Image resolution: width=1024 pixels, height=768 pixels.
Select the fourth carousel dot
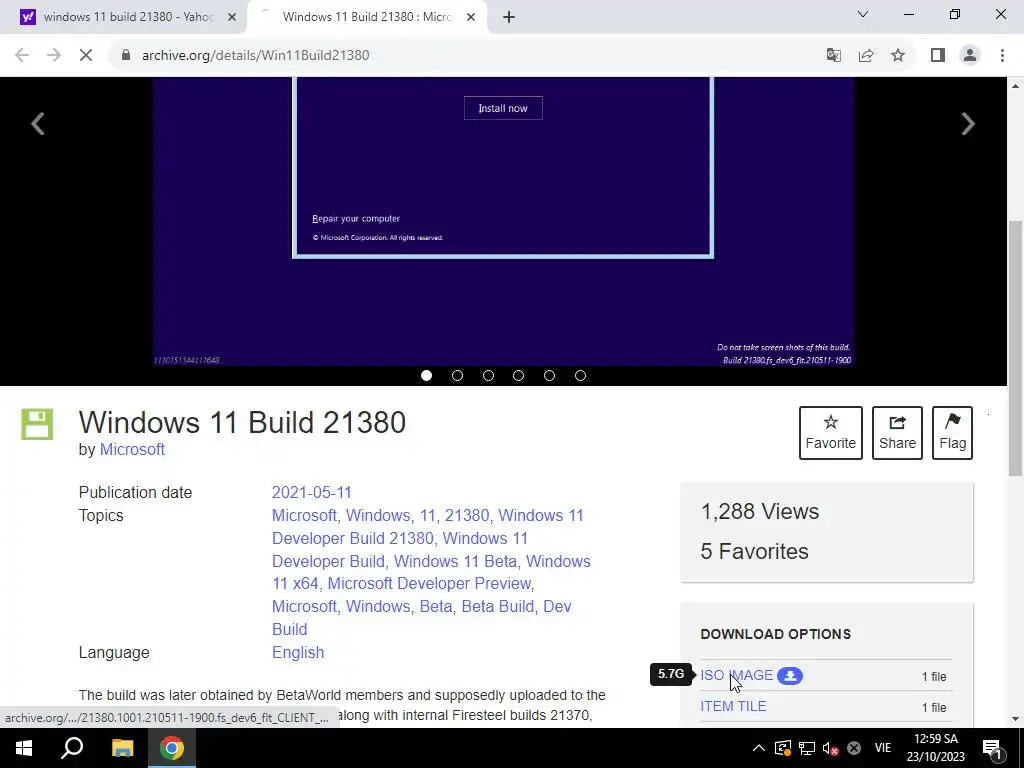pos(519,376)
